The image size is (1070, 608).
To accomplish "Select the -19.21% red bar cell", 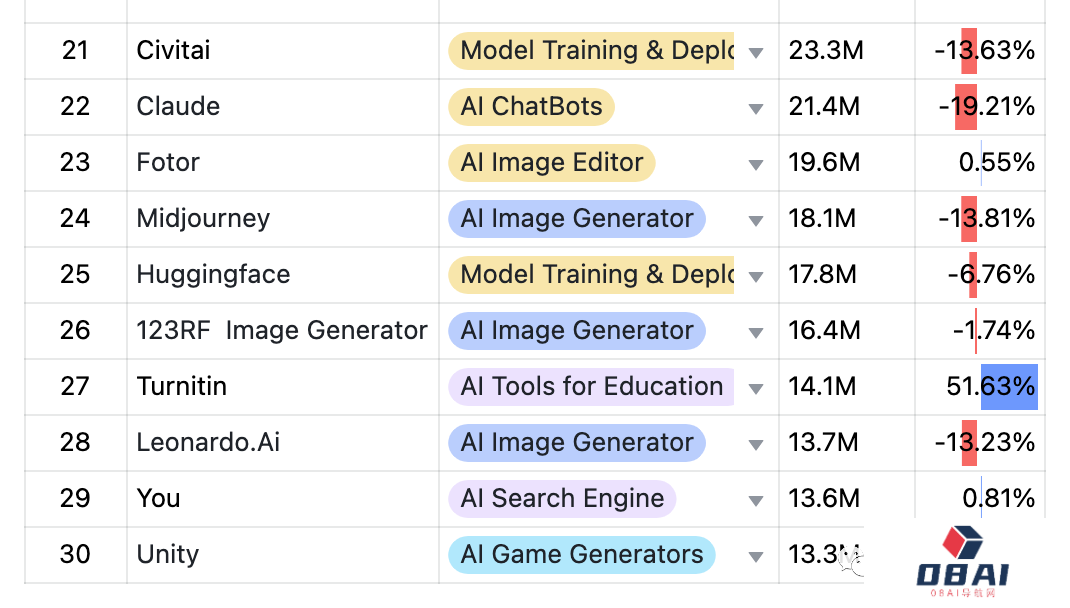I will (980, 106).
